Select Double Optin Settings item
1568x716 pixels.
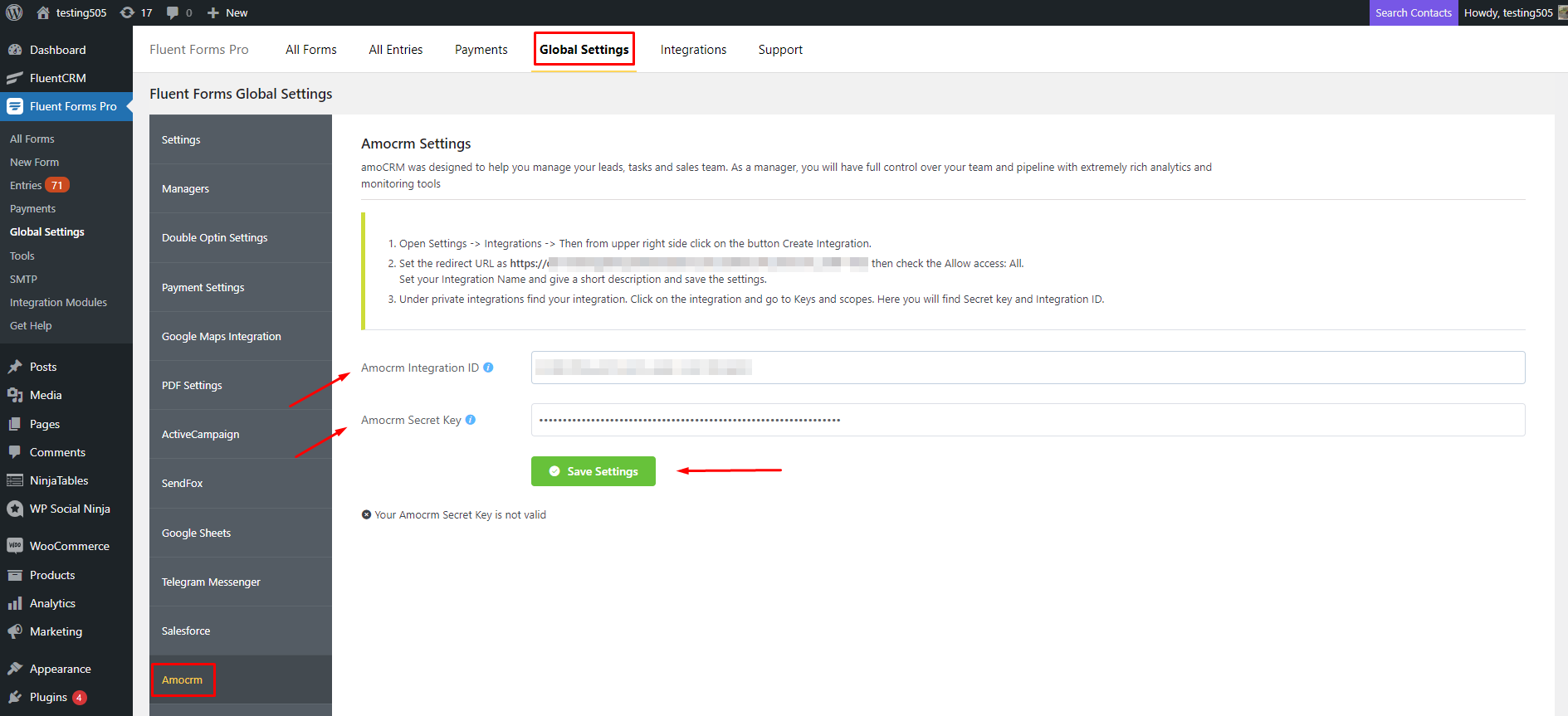tap(241, 237)
